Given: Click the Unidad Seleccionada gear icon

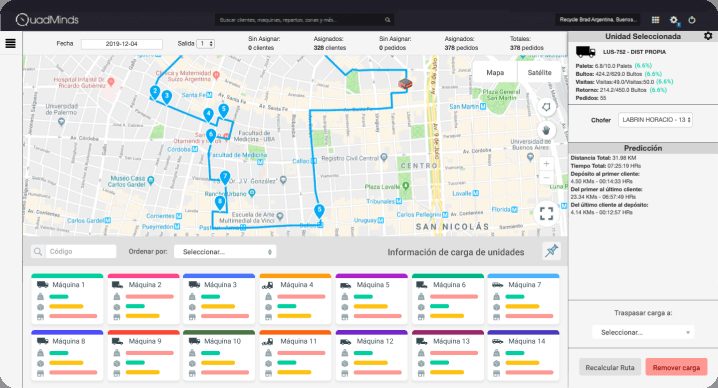Looking at the screenshot, I should point(708,36).
